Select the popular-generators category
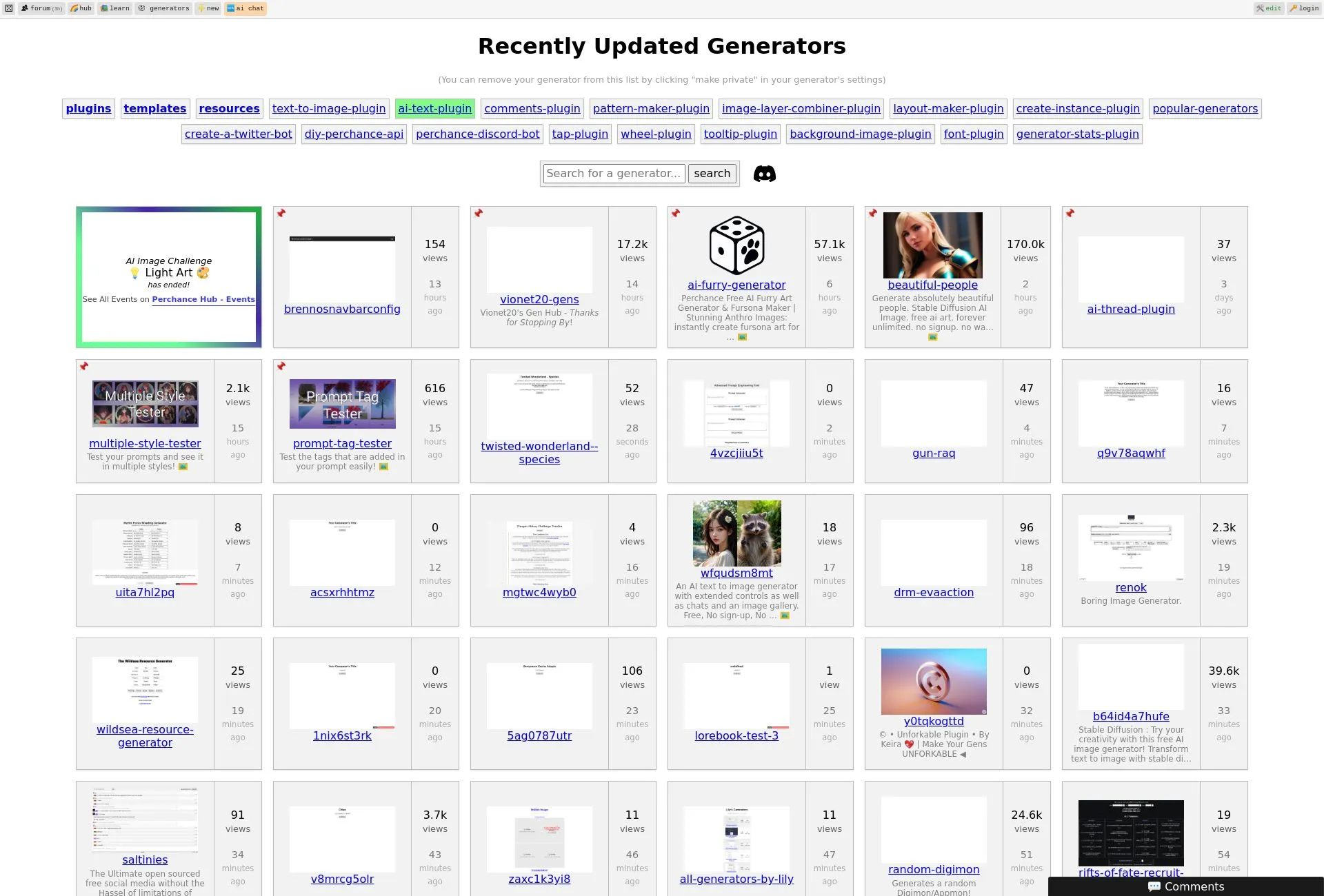 click(x=1204, y=108)
